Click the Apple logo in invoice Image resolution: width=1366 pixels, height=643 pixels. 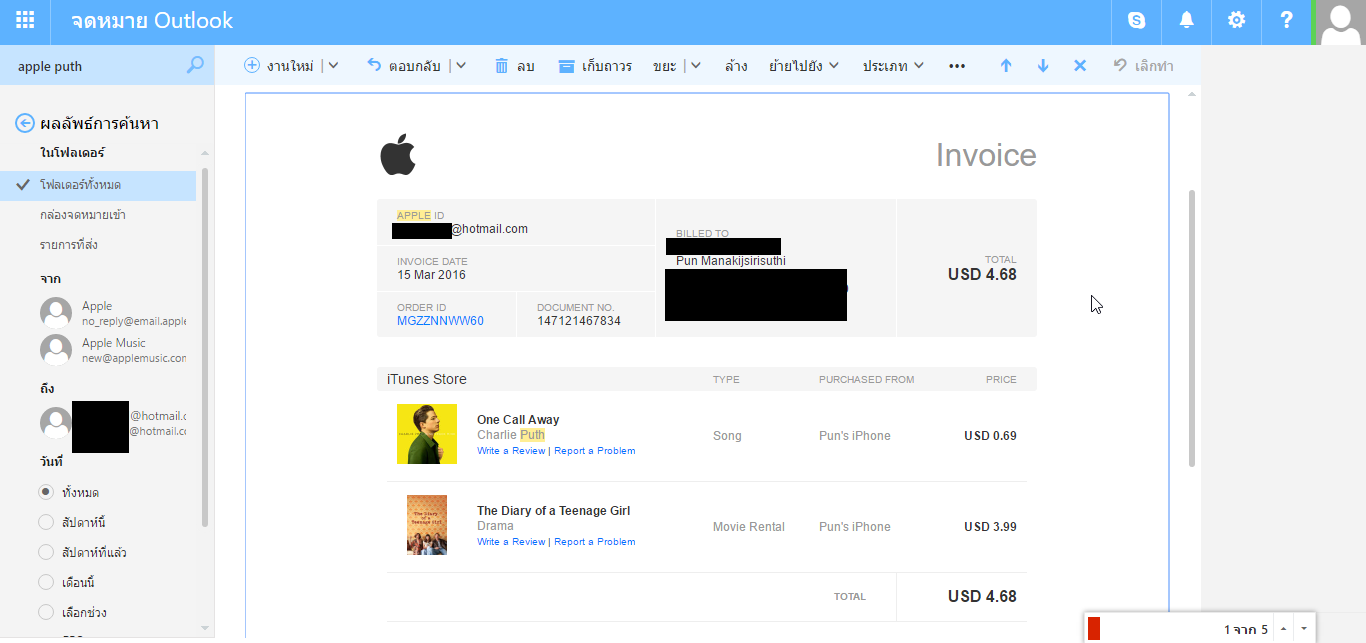[397, 156]
